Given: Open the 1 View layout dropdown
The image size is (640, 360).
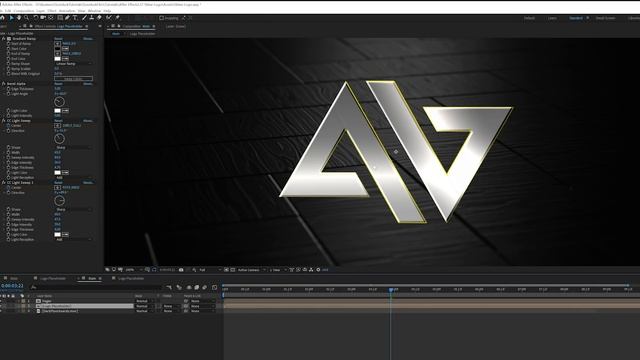Looking at the screenshot, I should pyautogui.click(x=277, y=270).
